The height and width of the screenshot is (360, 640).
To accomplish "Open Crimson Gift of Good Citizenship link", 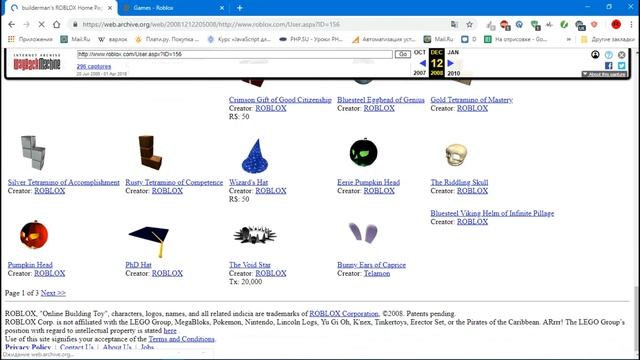I will [280, 100].
